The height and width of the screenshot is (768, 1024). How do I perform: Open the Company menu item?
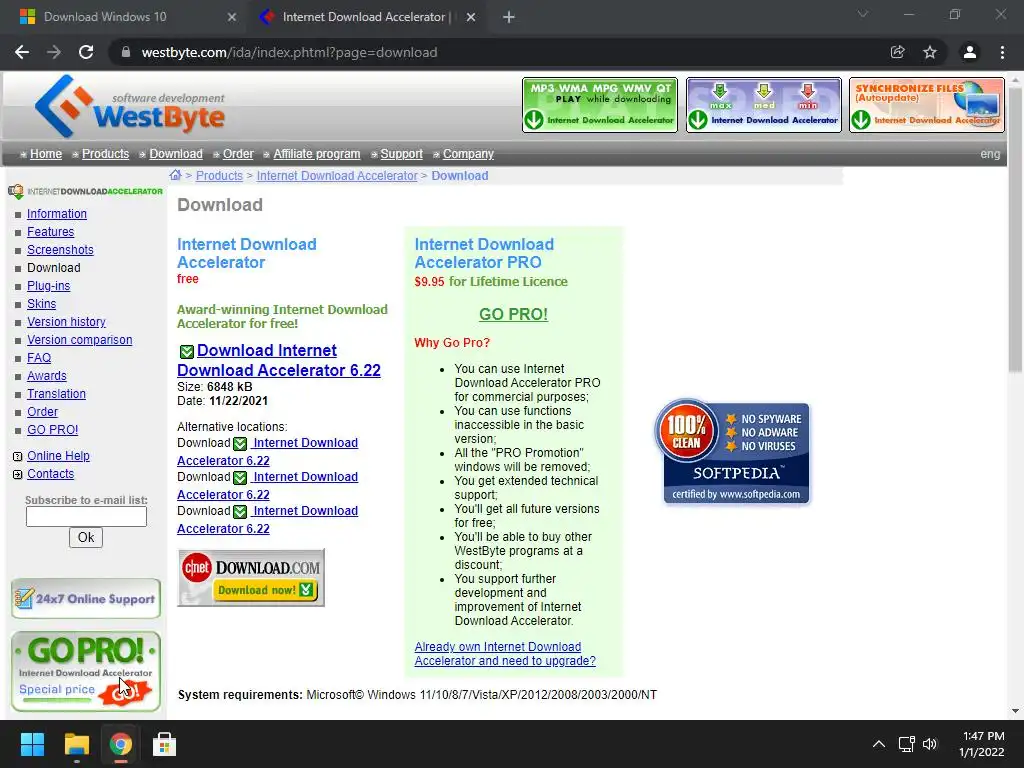(x=468, y=154)
